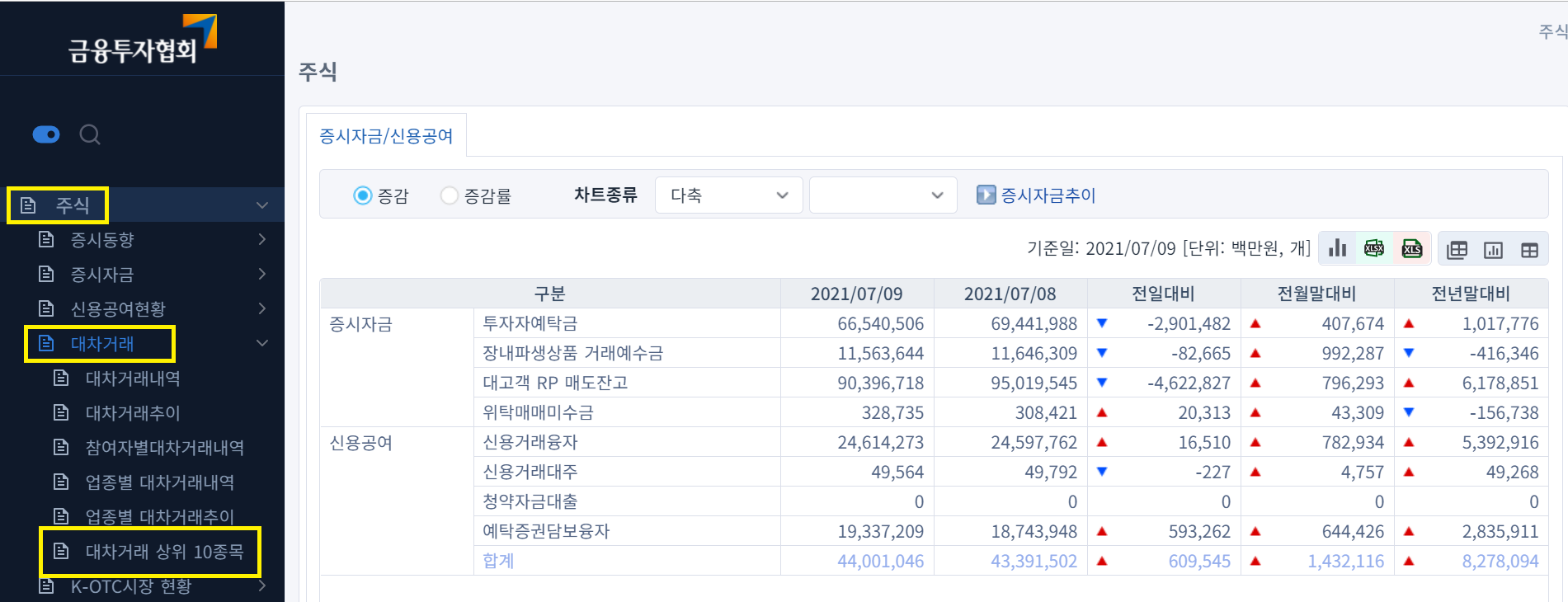Select the 증감 radio button
Screen dimensions: 1568x602
[362, 195]
